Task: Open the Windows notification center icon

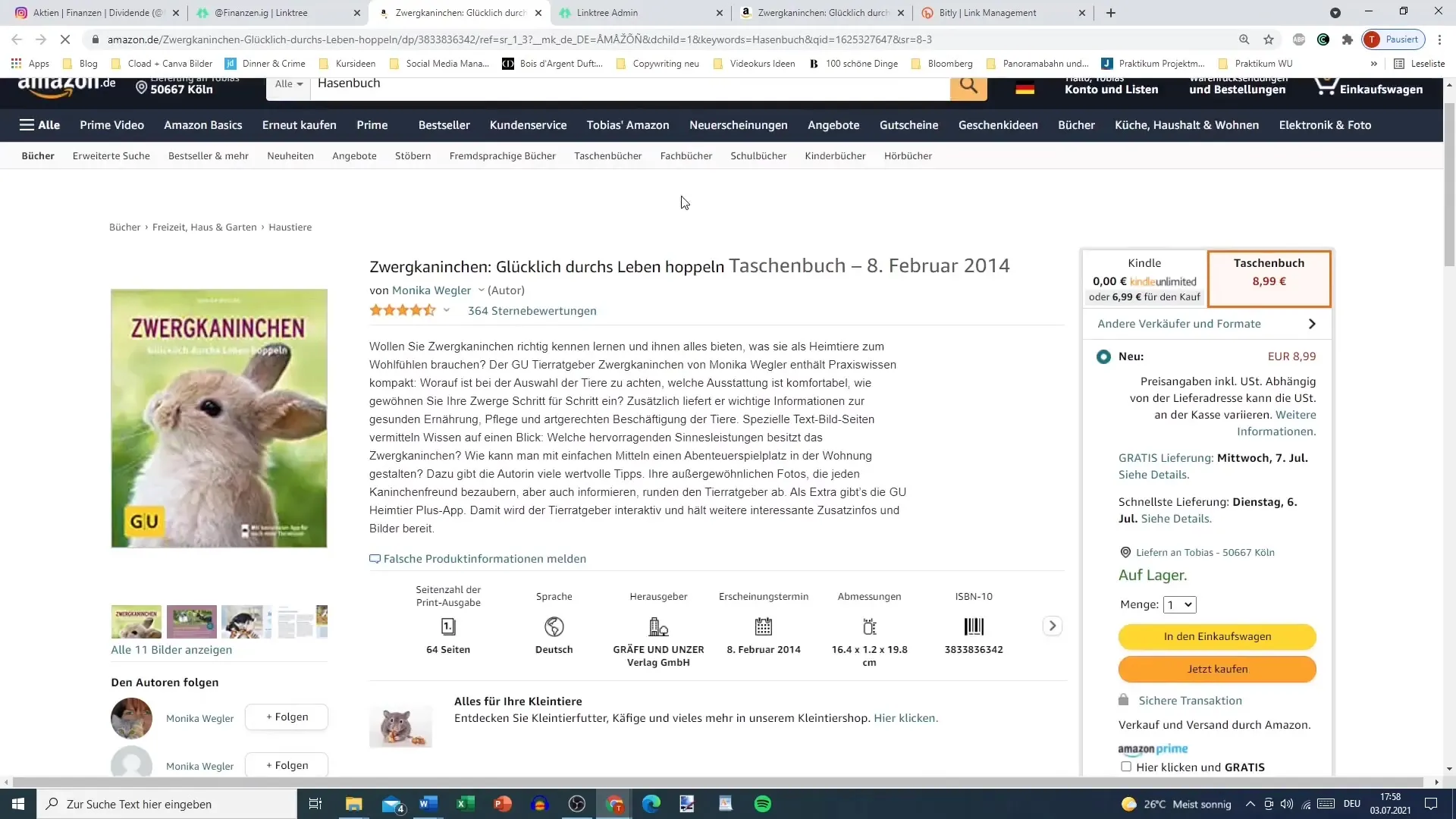Action: (1431, 804)
